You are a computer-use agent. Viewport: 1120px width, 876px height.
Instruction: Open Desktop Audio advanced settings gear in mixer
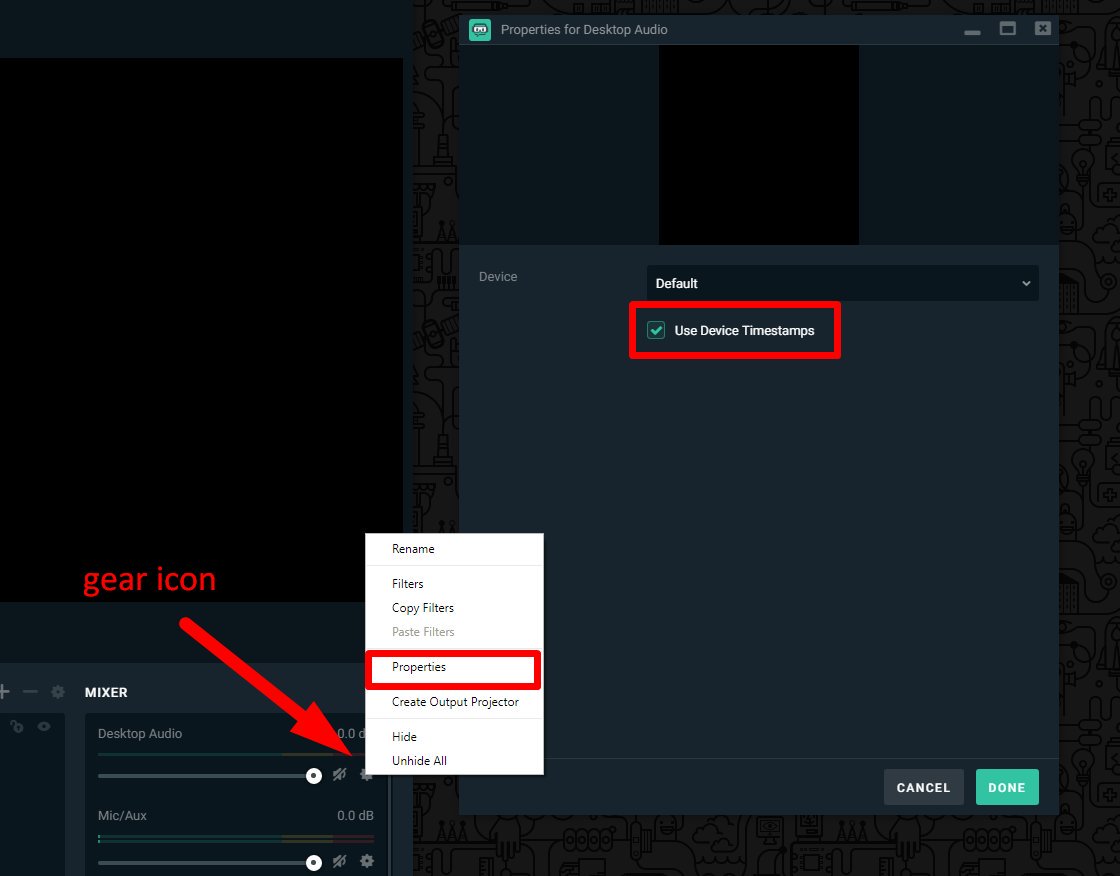(367, 775)
